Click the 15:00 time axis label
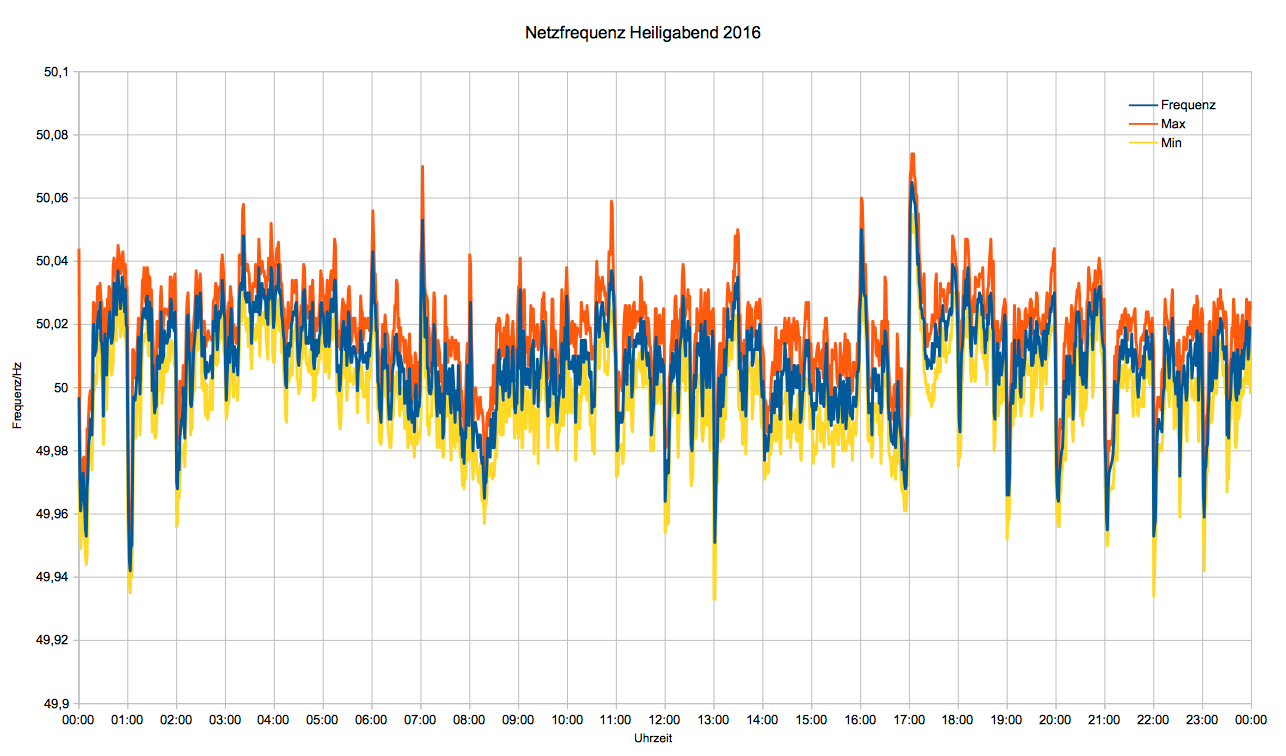1286x756 pixels. (x=811, y=719)
